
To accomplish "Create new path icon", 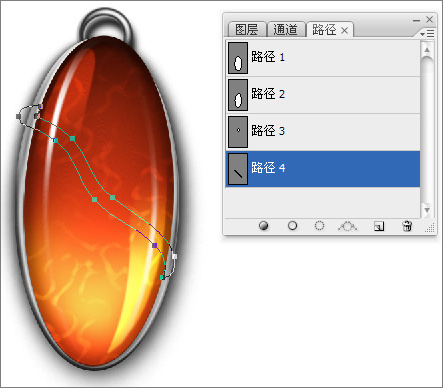I will 379,226.
